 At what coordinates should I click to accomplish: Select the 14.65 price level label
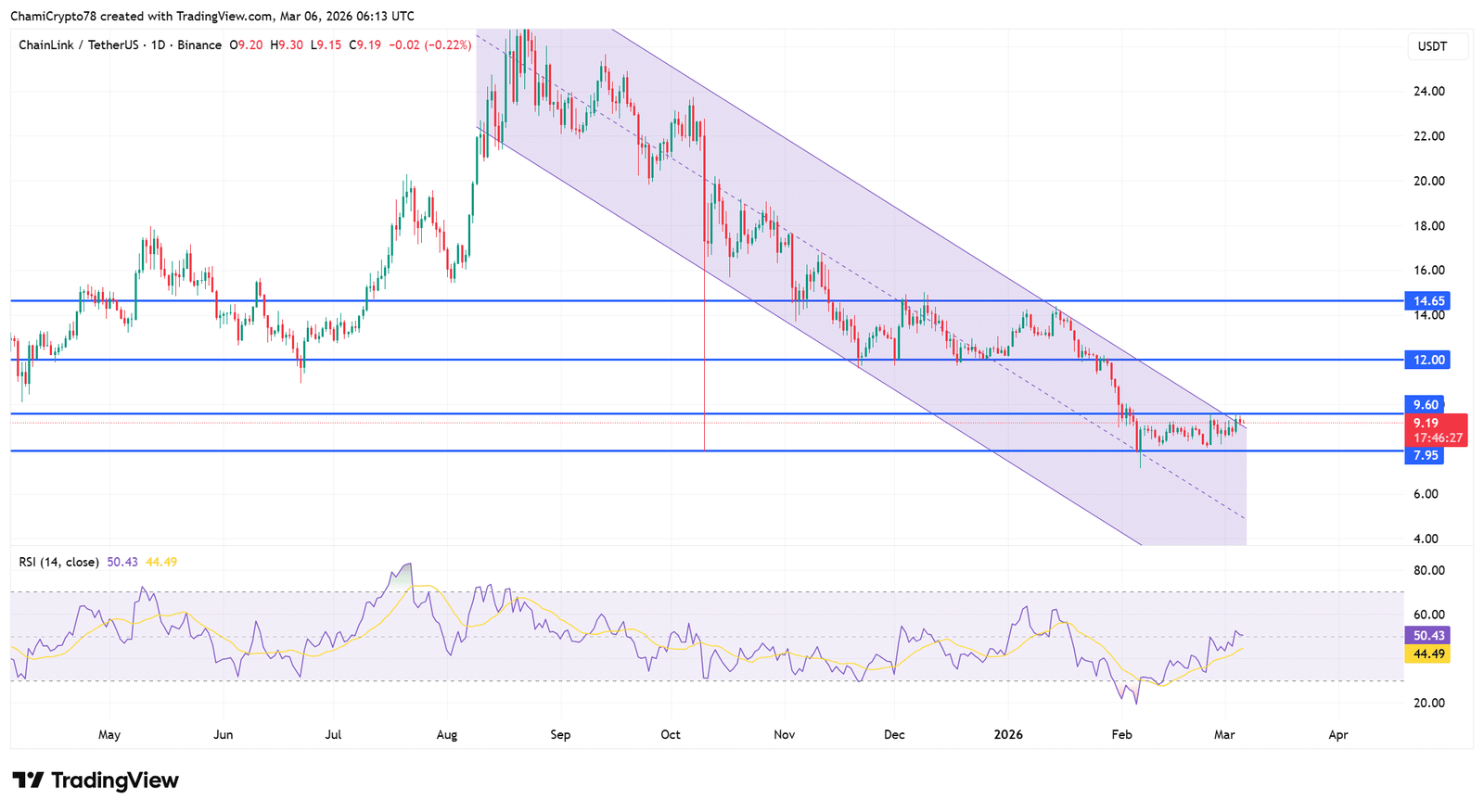1428,301
